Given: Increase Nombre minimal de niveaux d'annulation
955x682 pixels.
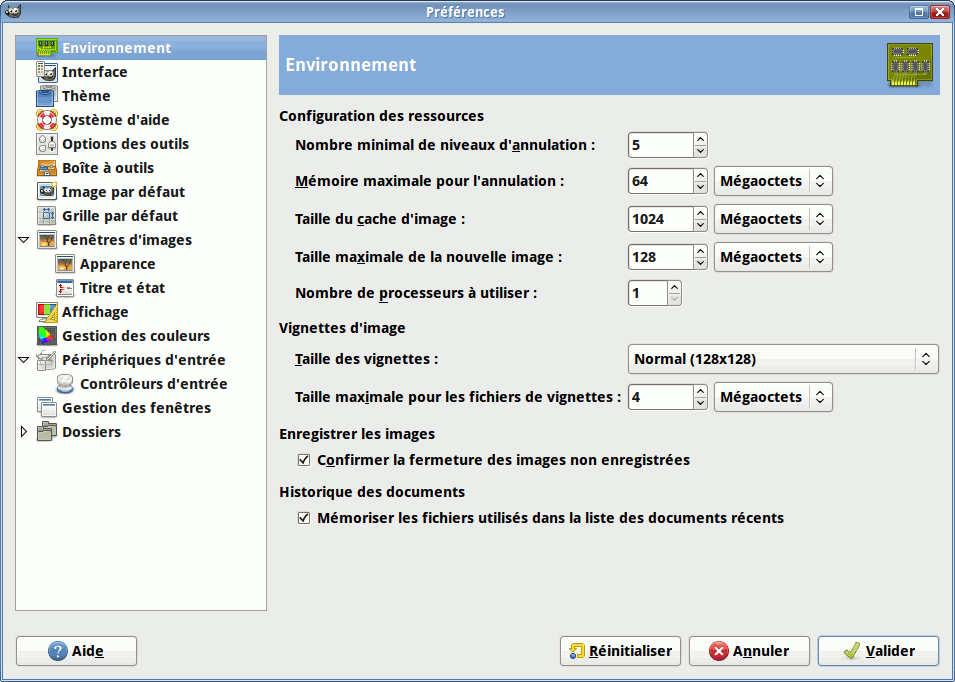Looking at the screenshot, I should [x=700, y=140].
